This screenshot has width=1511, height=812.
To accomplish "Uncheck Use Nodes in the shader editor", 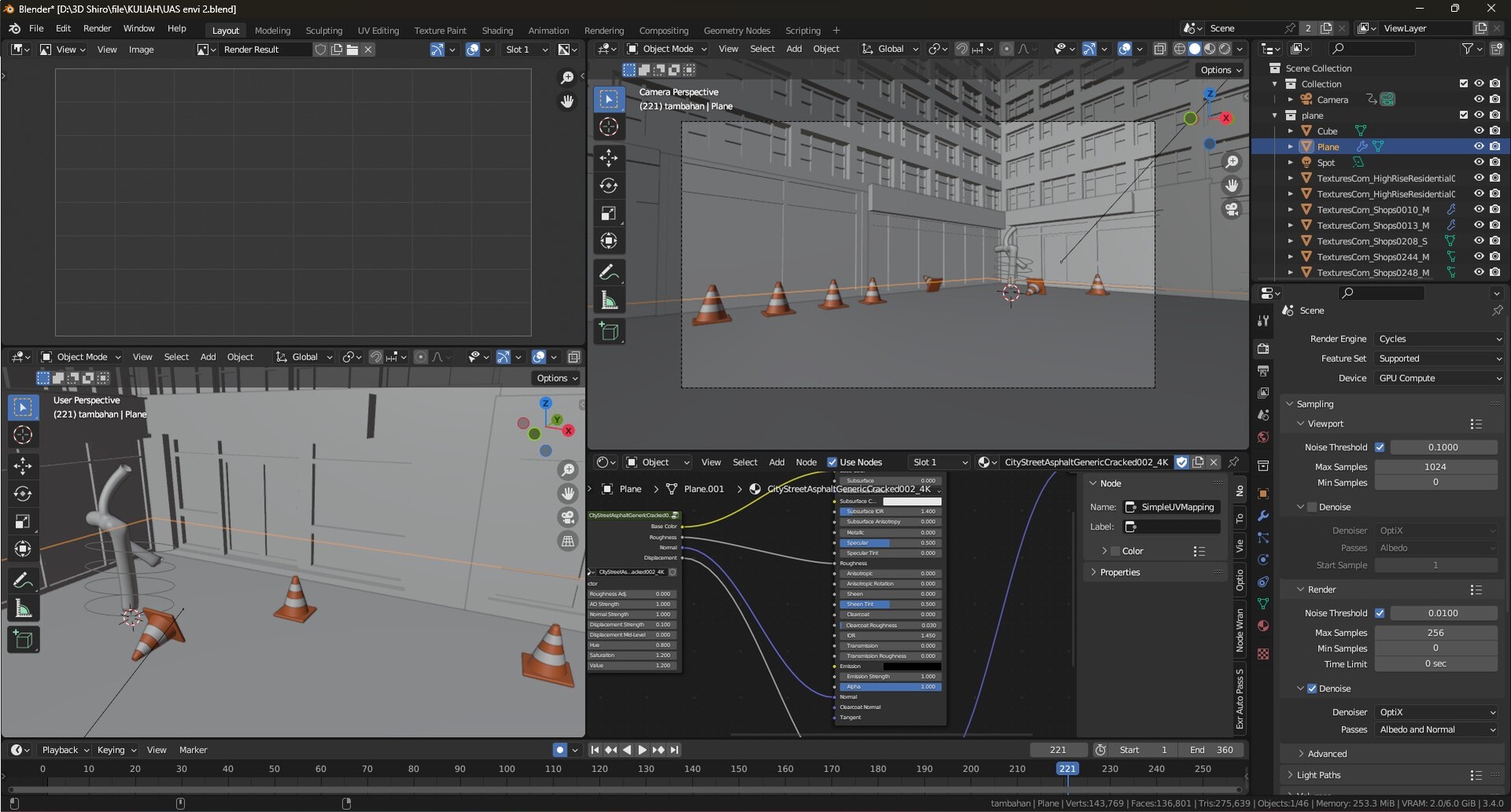I will (x=833, y=462).
